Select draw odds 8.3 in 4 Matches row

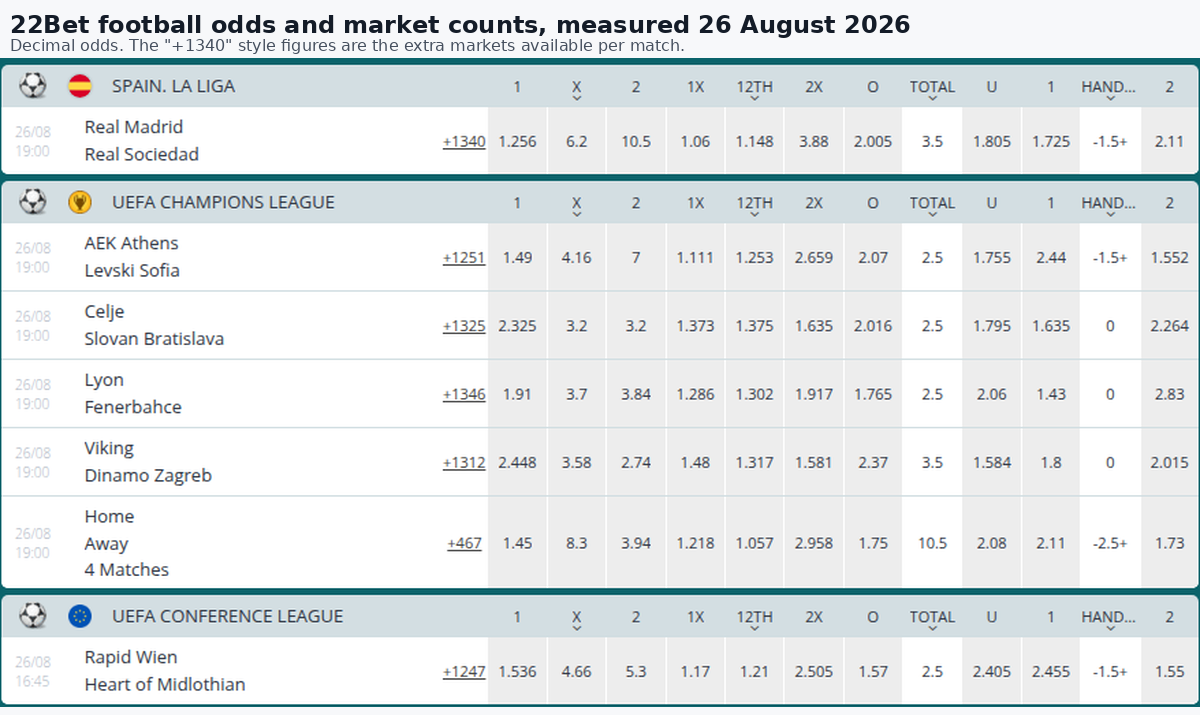(x=577, y=543)
